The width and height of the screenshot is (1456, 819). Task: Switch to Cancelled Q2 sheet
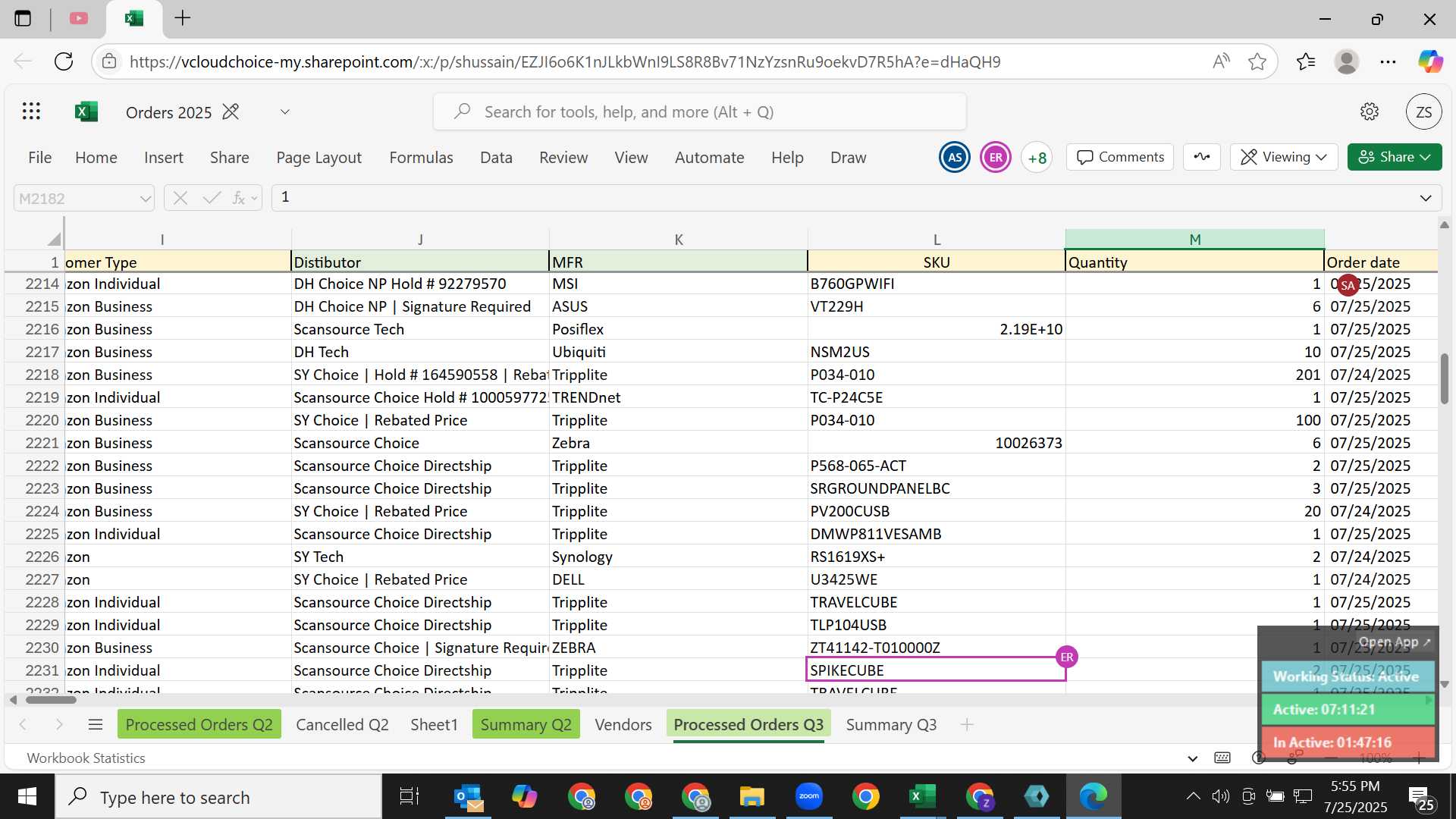pos(342,724)
